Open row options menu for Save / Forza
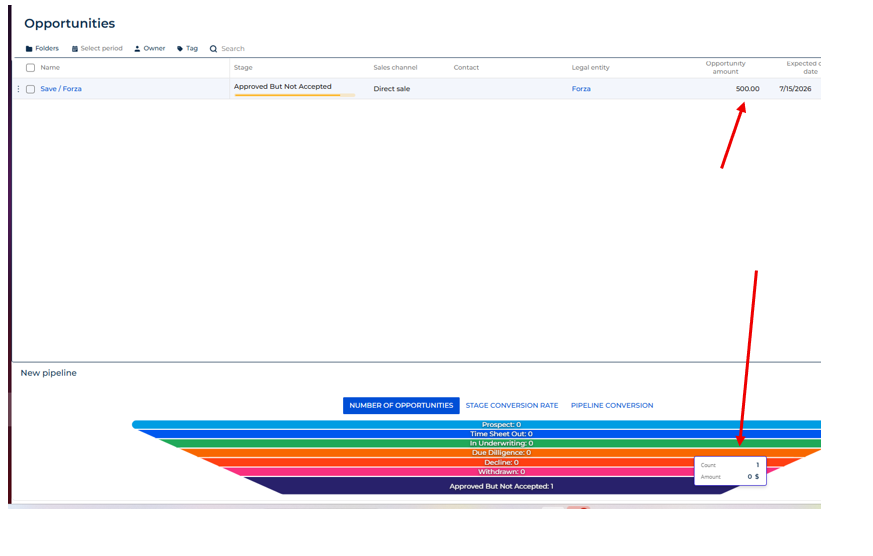This screenshot has width=873, height=556. click(x=18, y=89)
